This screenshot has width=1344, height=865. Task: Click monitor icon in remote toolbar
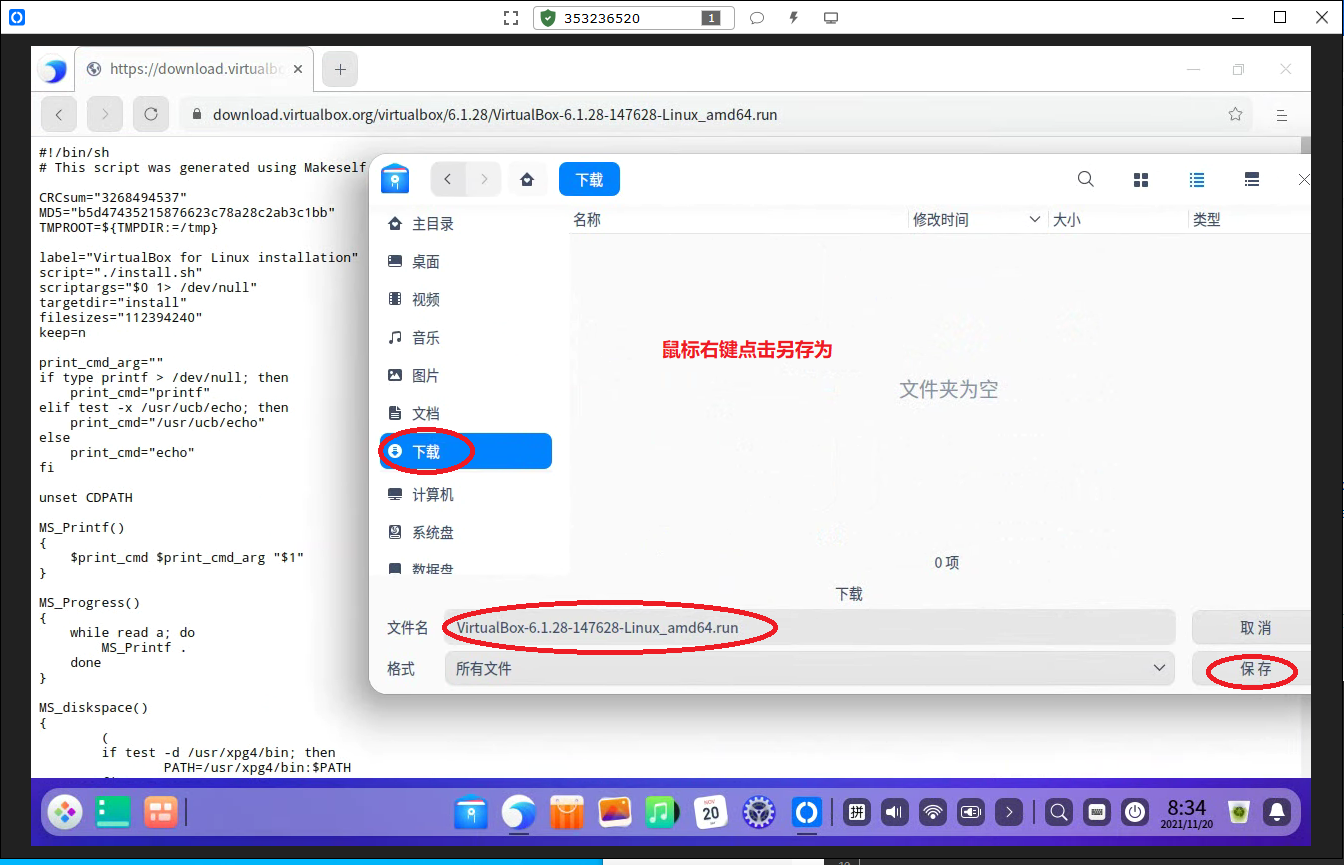[x=830, y=18]
